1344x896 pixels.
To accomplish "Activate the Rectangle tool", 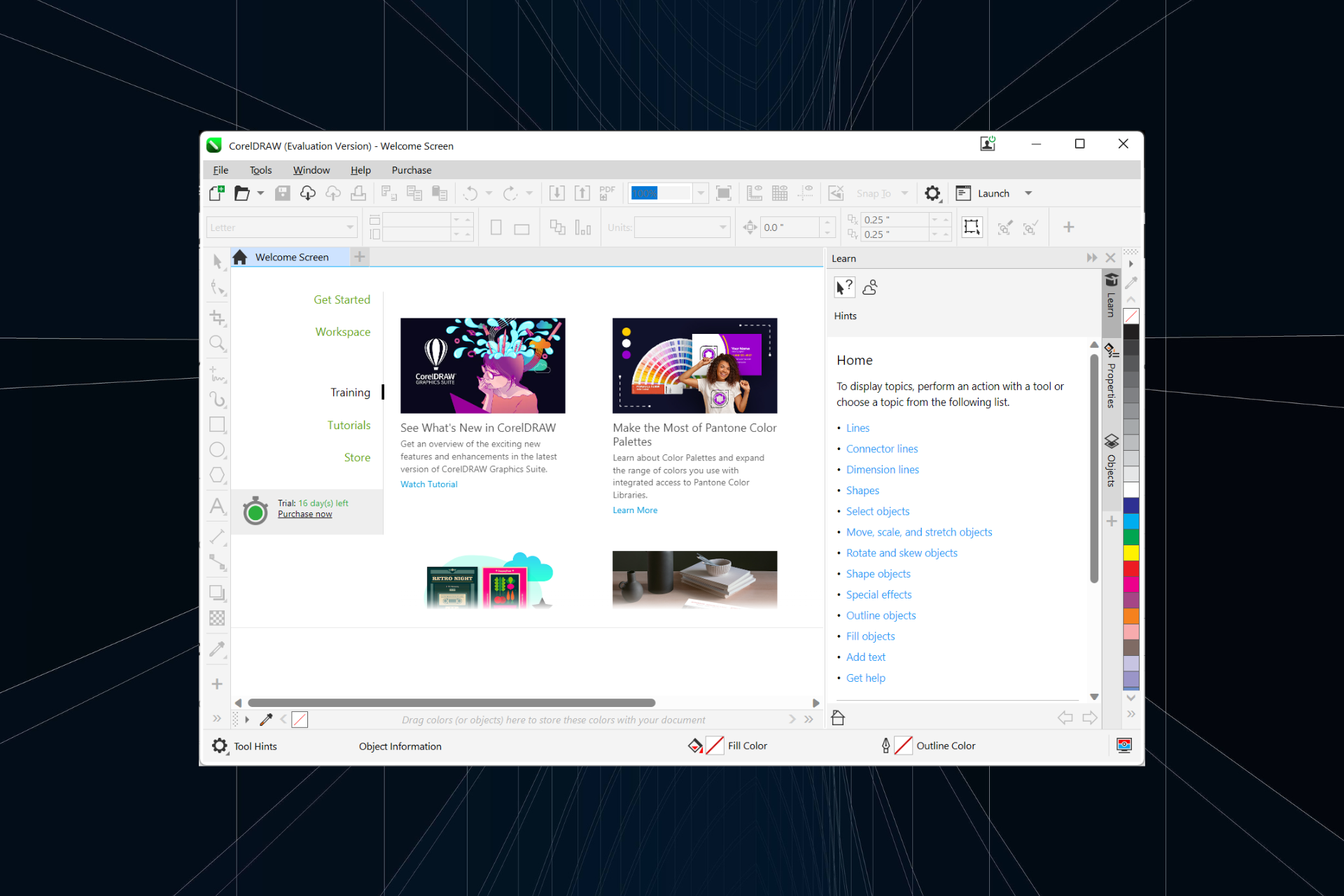I will [217, 424].
